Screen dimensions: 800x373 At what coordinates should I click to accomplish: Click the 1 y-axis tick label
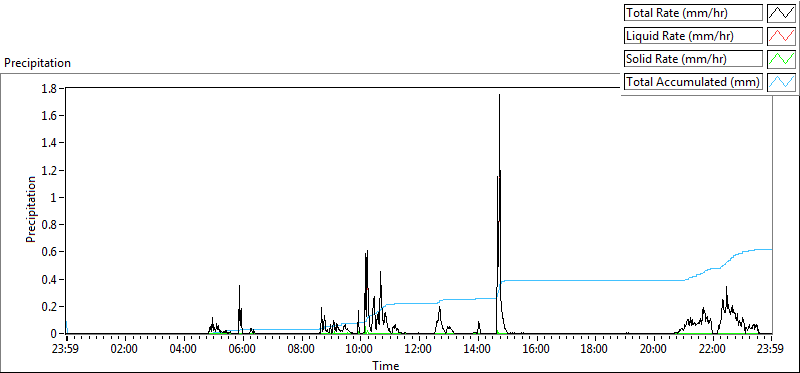pos(55,197)
